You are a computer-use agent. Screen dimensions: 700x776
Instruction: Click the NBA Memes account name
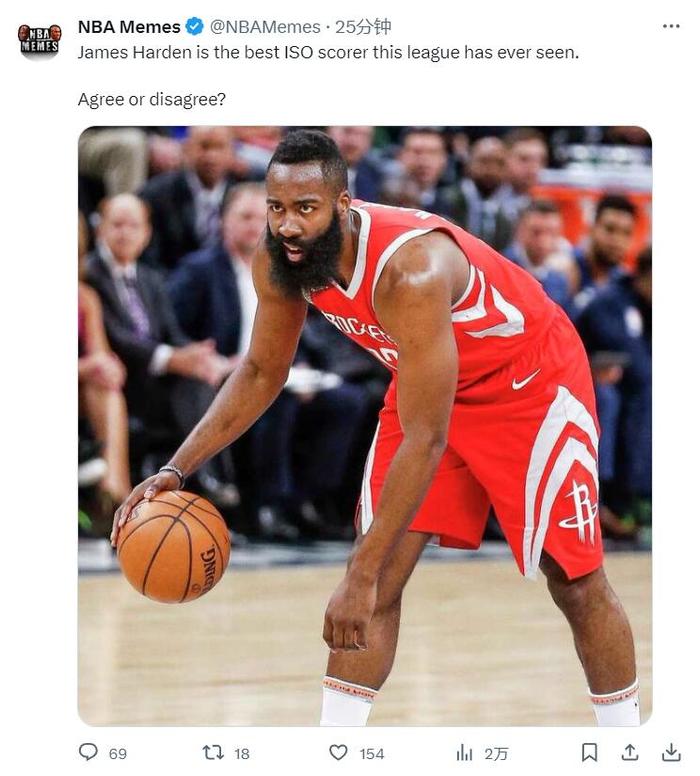(129, 27)
